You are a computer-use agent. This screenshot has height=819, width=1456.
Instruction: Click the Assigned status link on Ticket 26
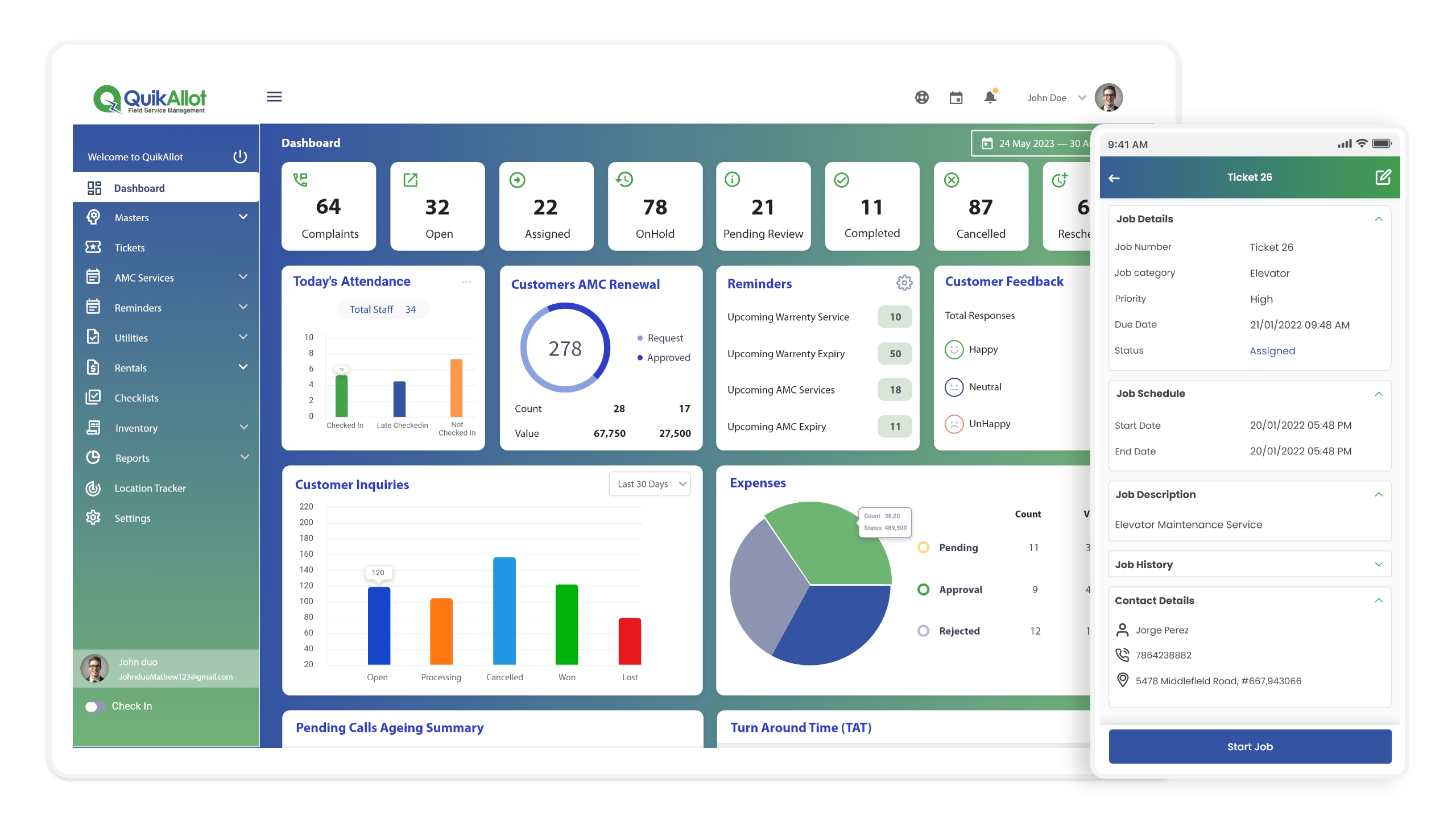pyautogui.click(x=1272, y=351)
